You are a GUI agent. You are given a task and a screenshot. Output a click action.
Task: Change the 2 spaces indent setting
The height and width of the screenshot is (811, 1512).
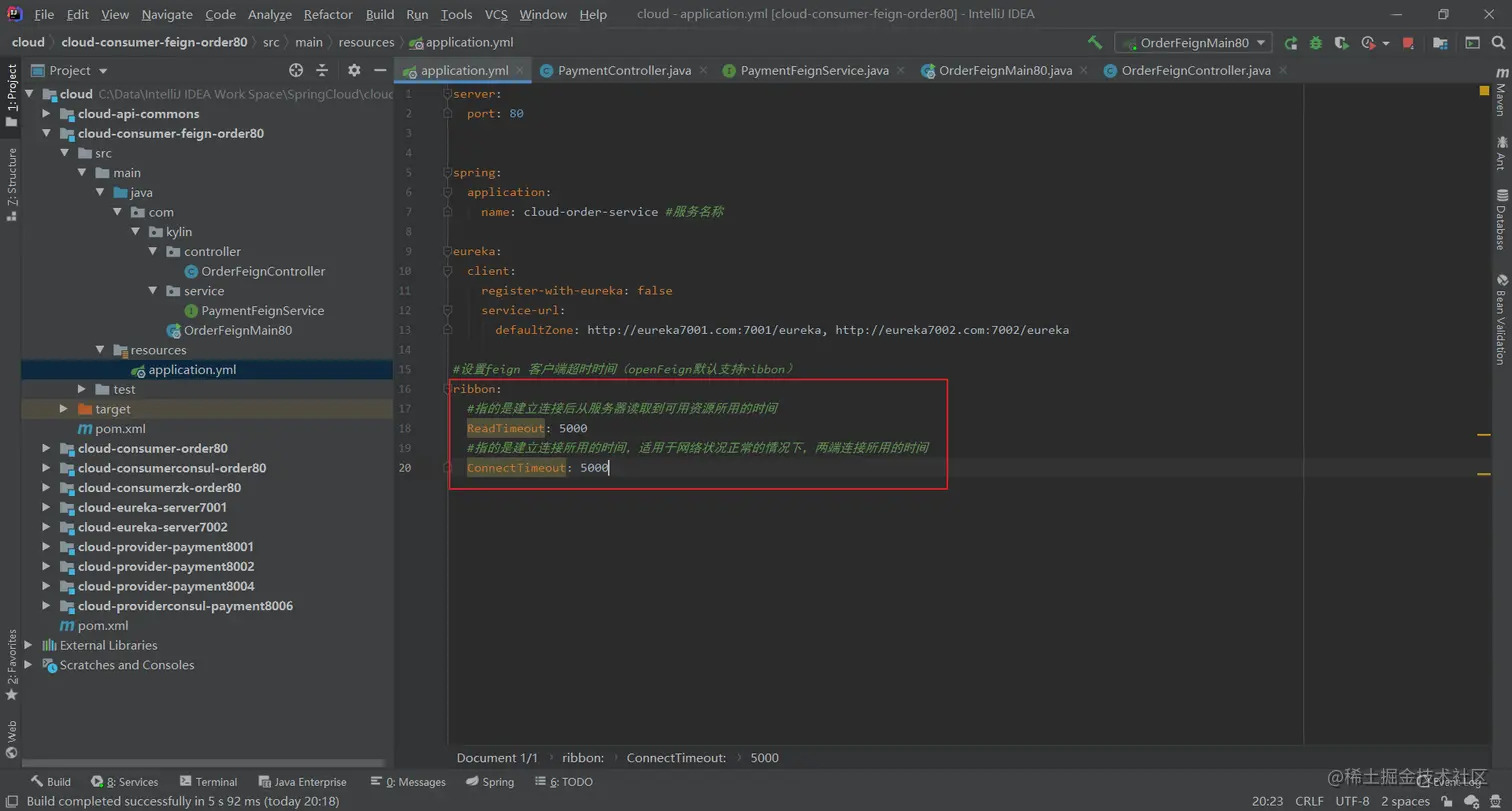pos(1405,801)
